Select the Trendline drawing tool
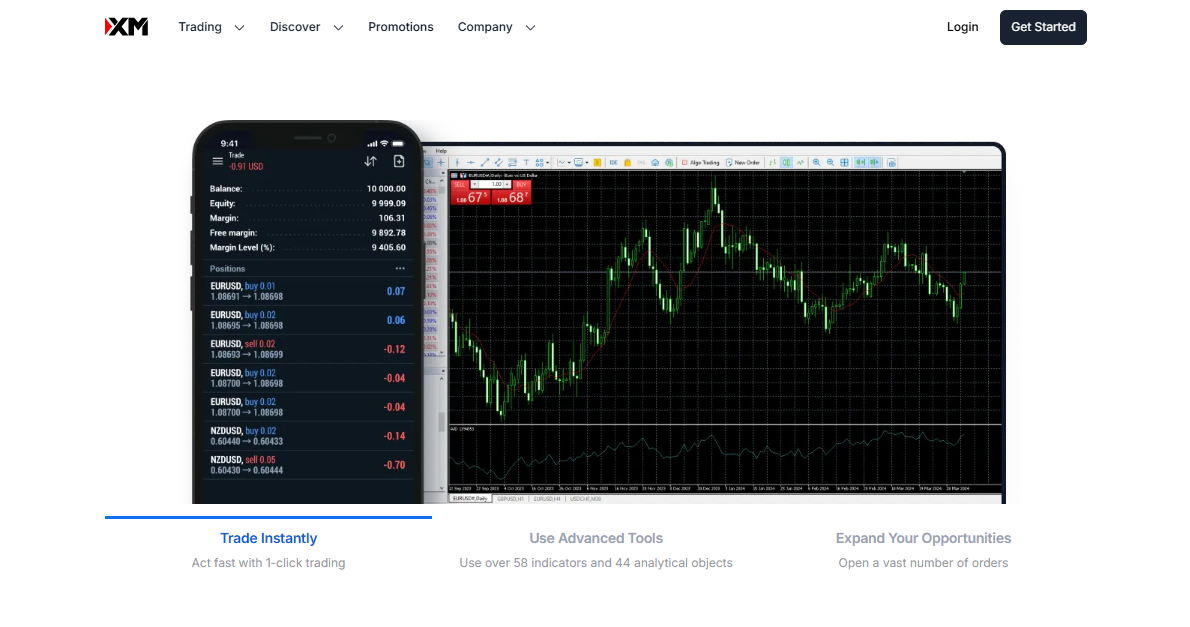 485,161
